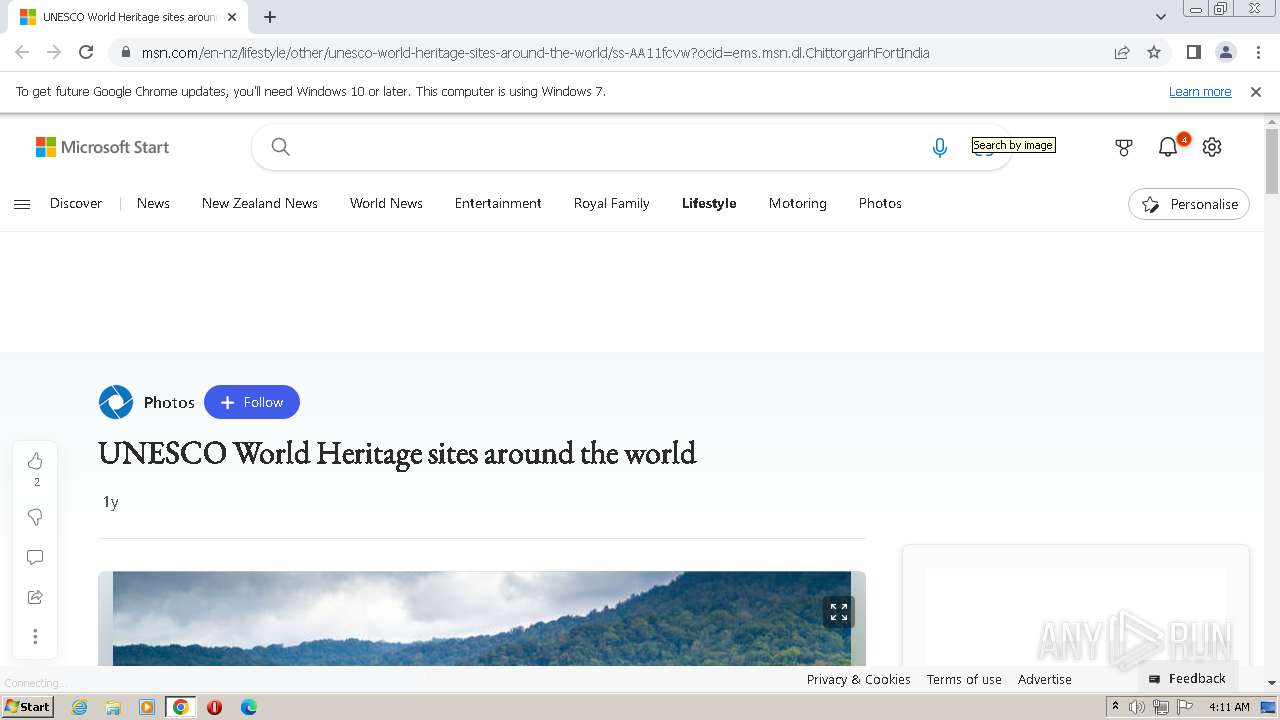Dismiss the Chrome update info bar

point(1256,92)
